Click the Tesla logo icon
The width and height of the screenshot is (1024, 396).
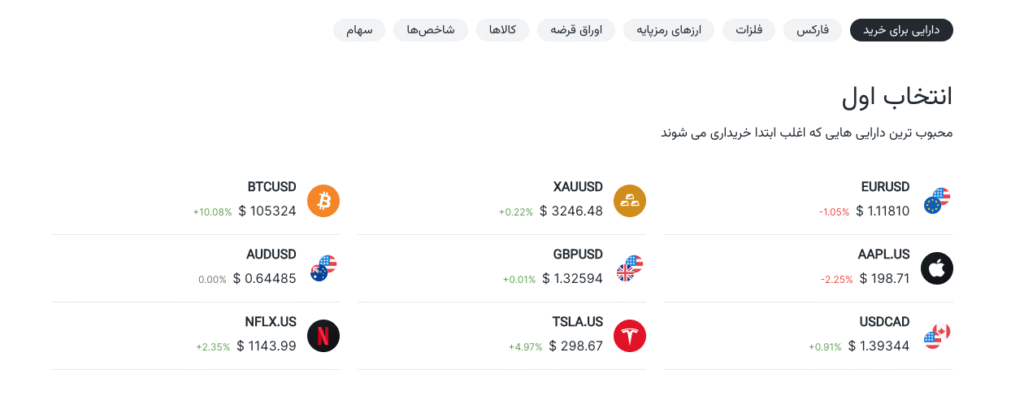(630, 336)
